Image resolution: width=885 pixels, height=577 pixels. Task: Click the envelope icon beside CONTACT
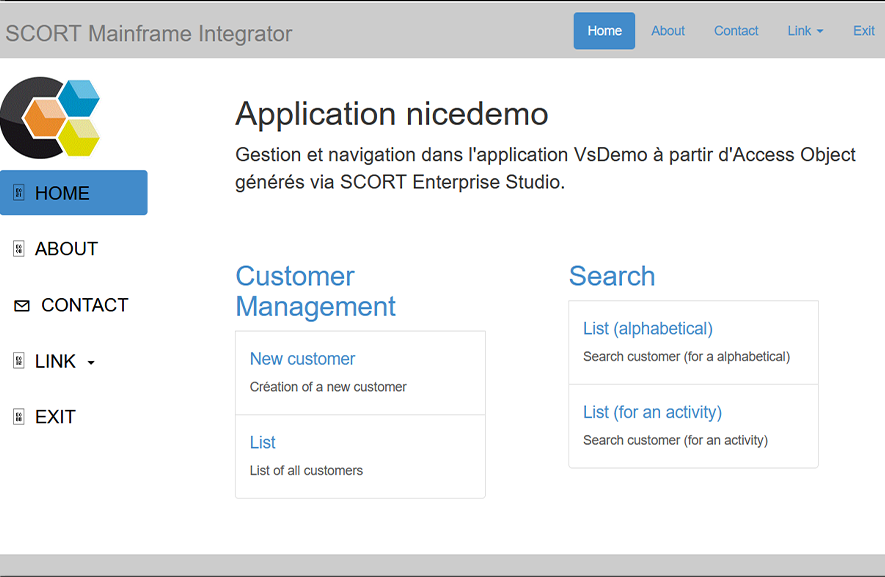(21, 305)
